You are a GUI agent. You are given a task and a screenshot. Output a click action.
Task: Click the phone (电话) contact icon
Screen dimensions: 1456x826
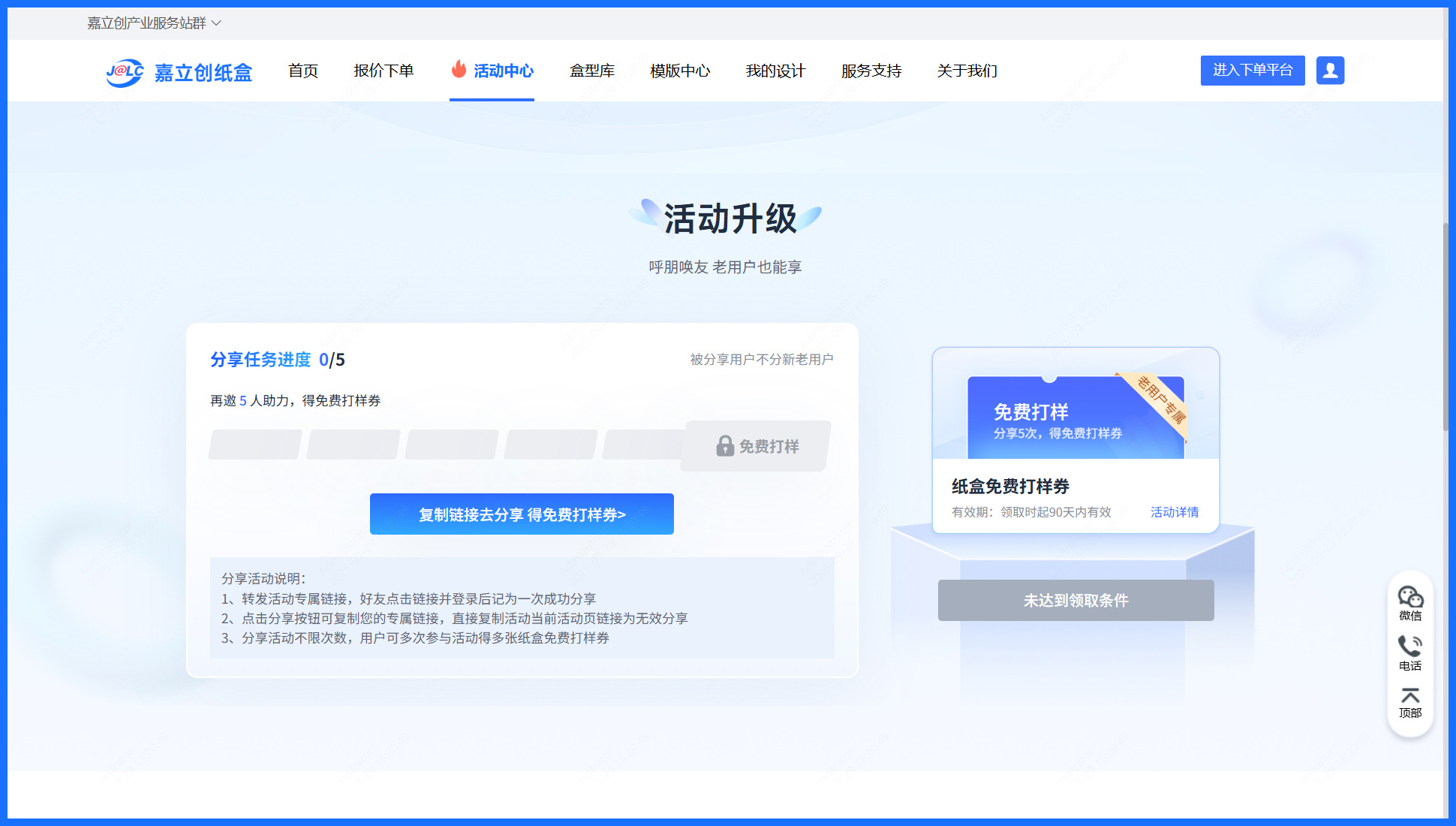(1410, 646)
